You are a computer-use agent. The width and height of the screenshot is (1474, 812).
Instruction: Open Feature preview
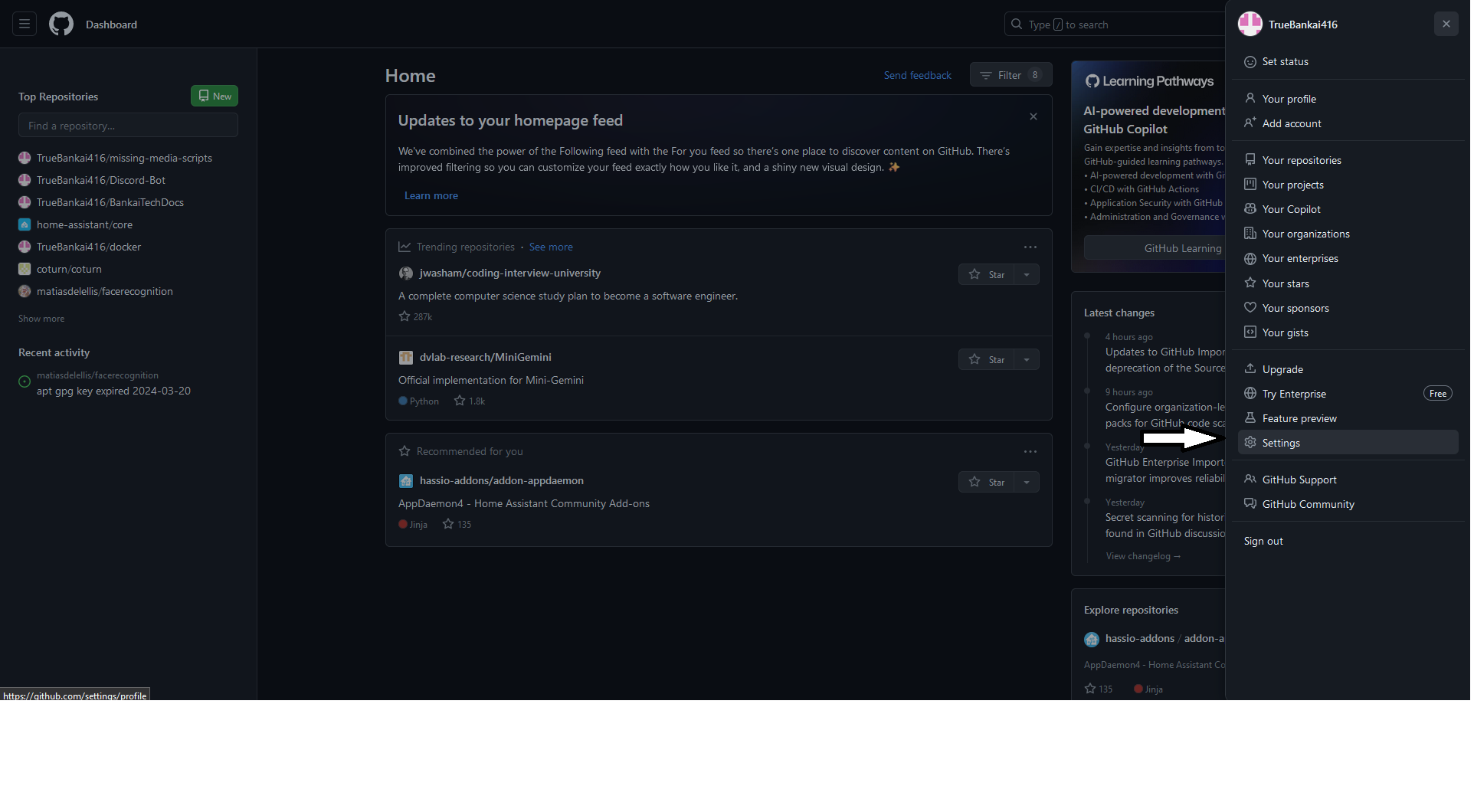click(1348, 418)
